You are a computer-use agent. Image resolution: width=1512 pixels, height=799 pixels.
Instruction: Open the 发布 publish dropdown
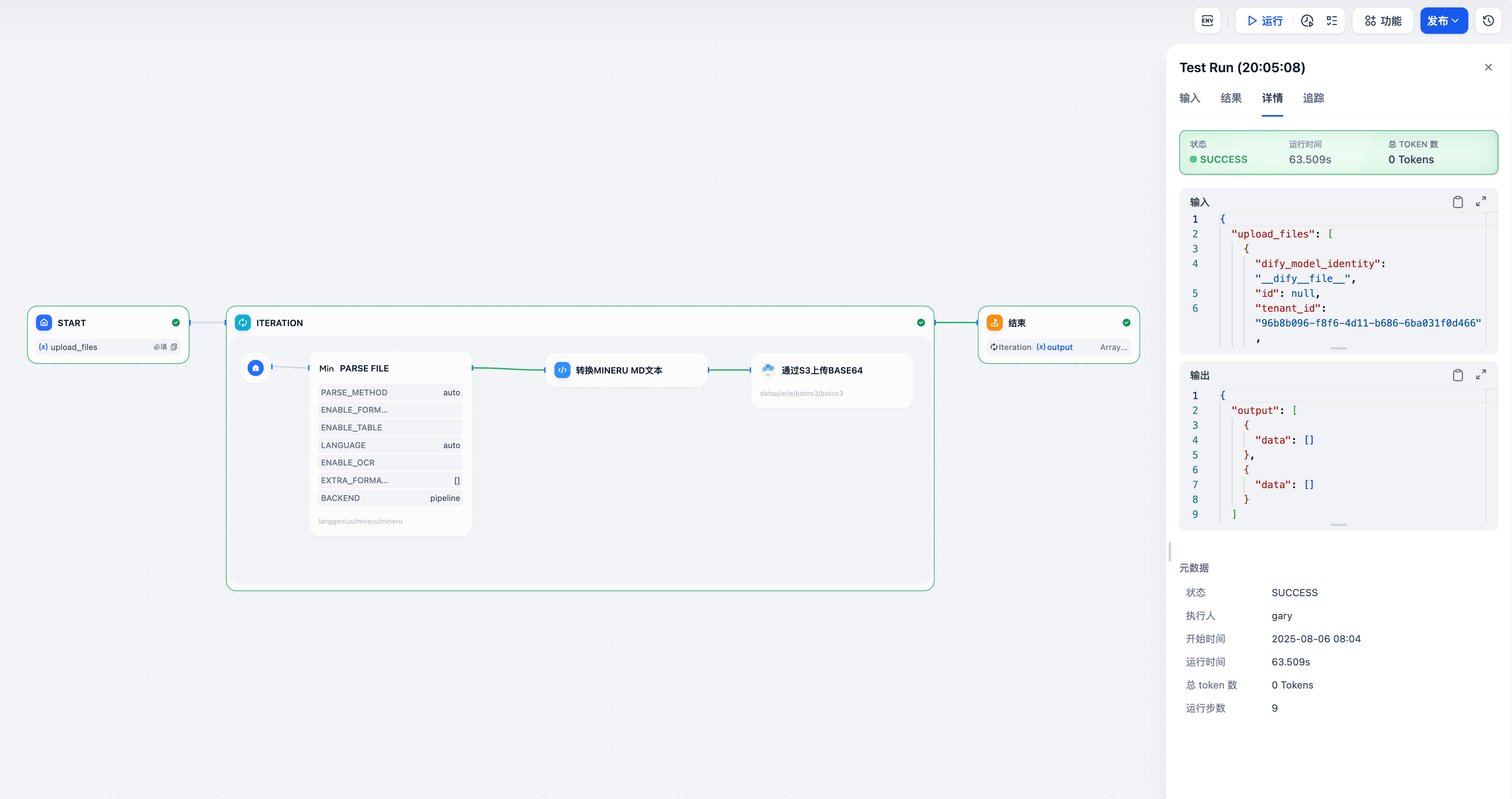point(1443,21)
